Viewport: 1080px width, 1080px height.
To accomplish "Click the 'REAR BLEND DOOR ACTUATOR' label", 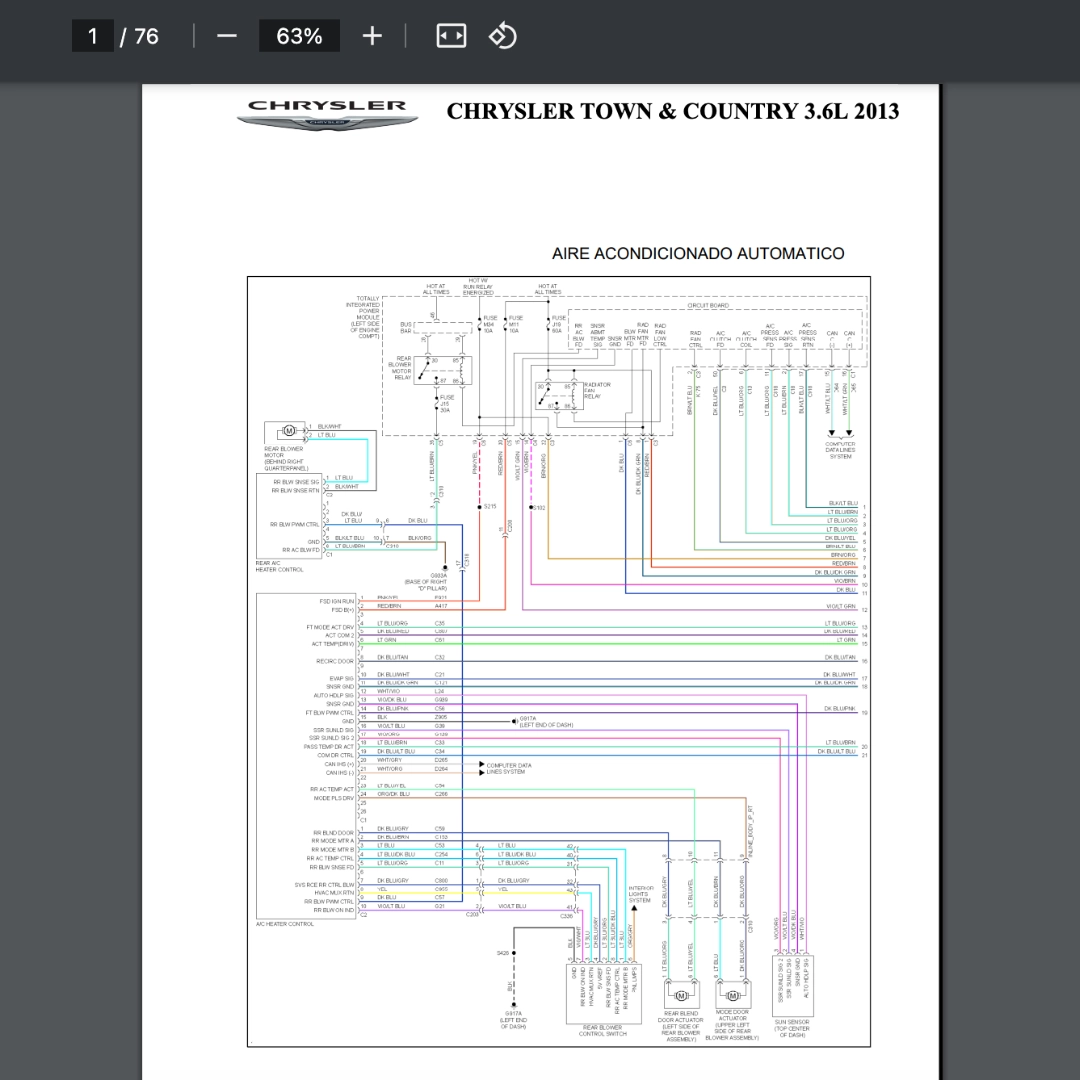I will tap(681, 1026).
